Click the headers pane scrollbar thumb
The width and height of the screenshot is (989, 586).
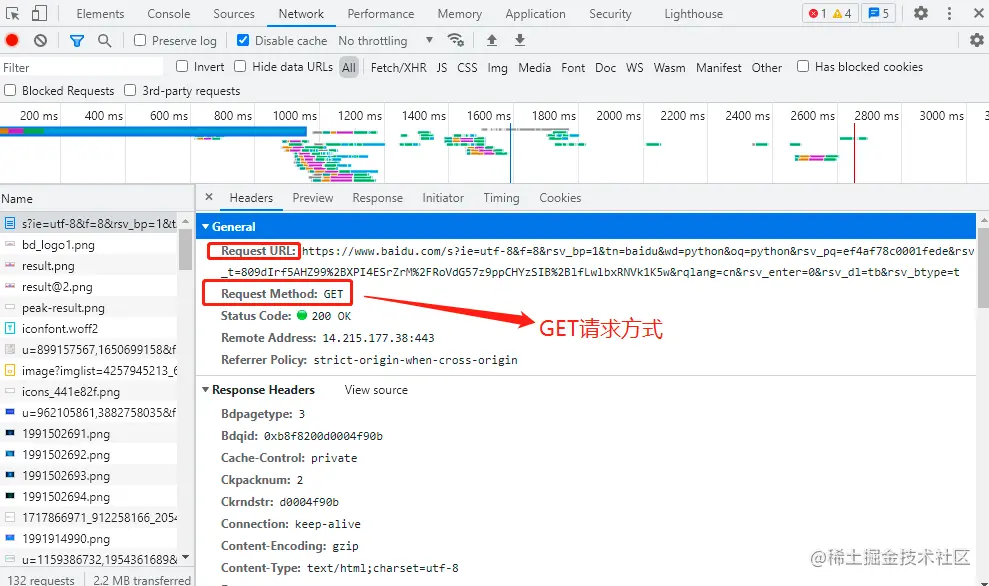[x=983, y=267]
